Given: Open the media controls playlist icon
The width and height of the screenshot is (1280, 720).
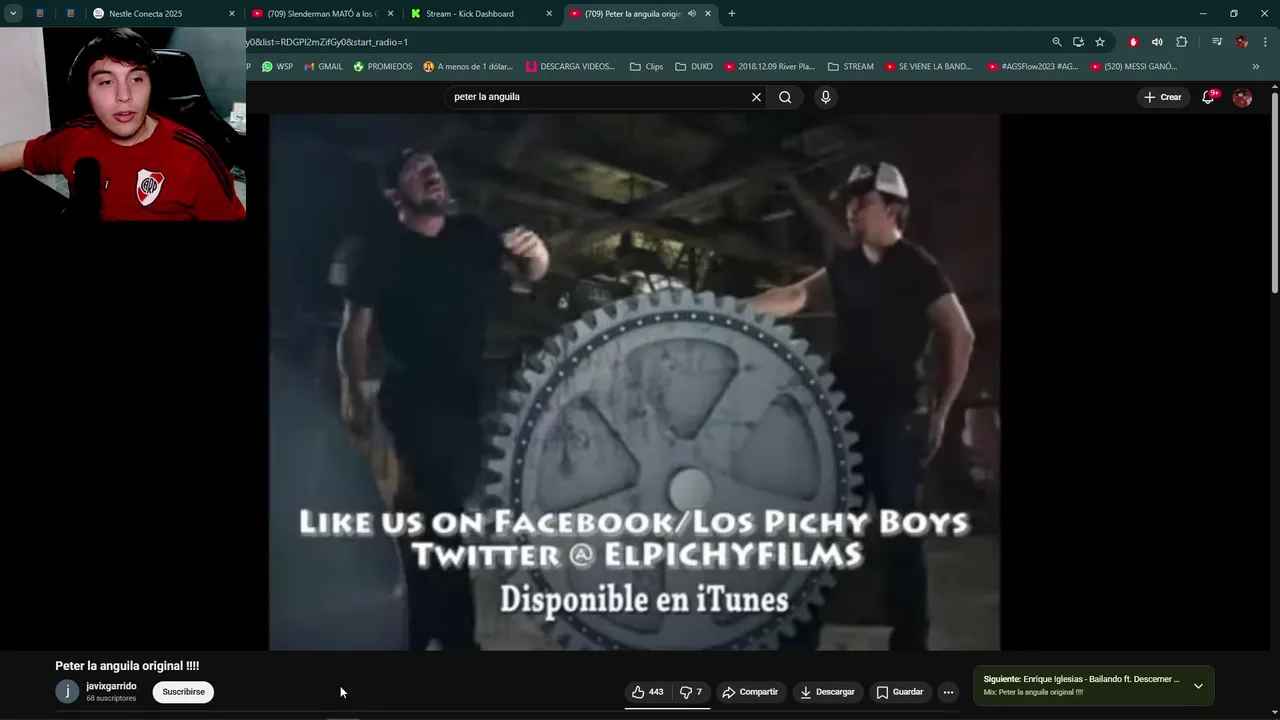Looking at the screenshot, I should point(1216,42).
